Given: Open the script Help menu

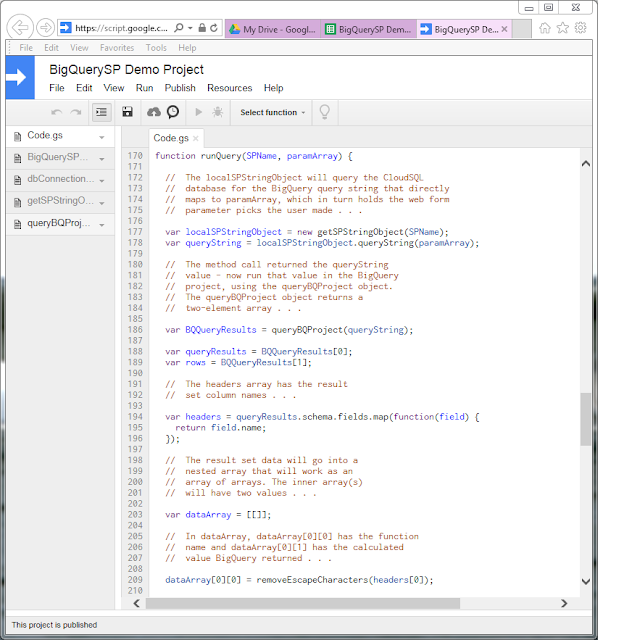Looking at the screenshot, I should pos(273,88).
